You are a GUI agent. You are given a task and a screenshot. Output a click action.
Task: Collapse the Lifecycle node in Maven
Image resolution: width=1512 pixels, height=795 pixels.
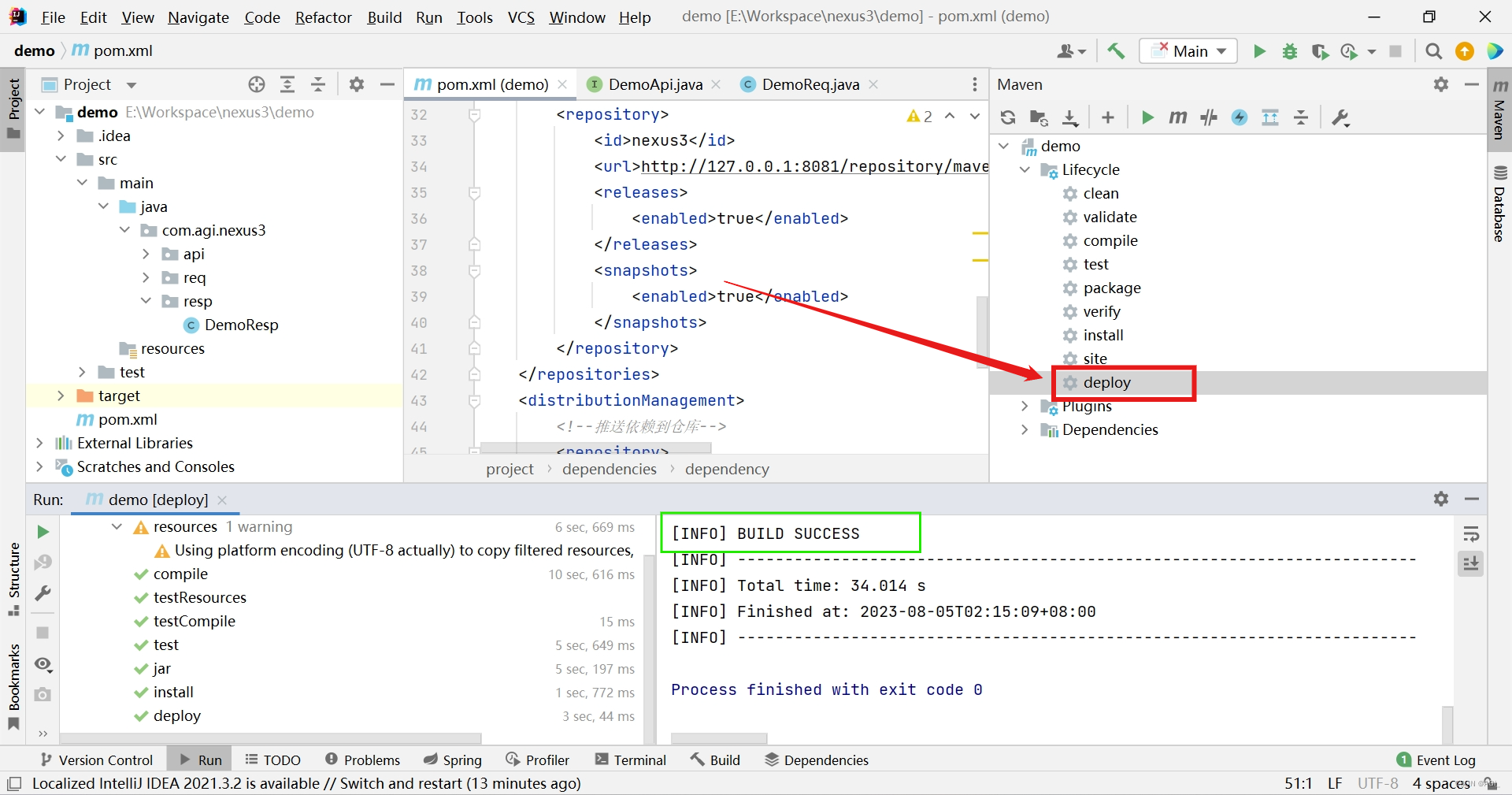coord(1025,169)
